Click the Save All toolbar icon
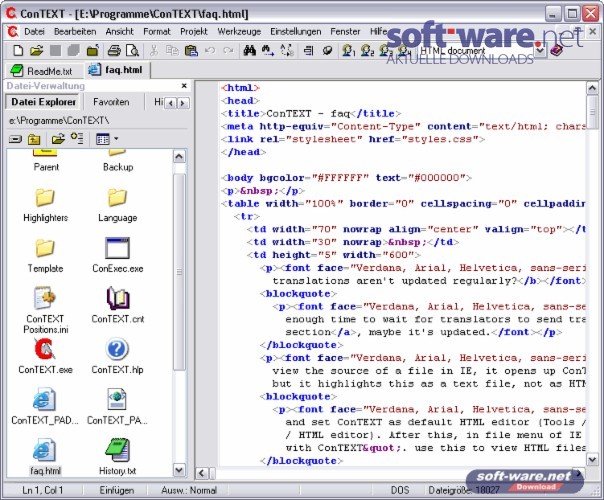Screen dimensions: 604x500 (74, 50)
